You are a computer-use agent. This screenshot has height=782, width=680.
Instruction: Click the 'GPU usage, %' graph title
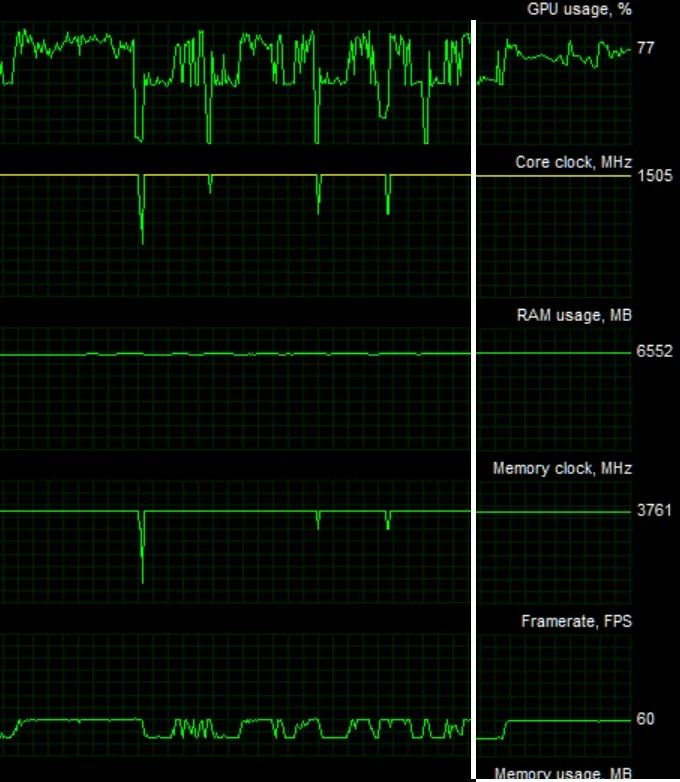[579, 9]
